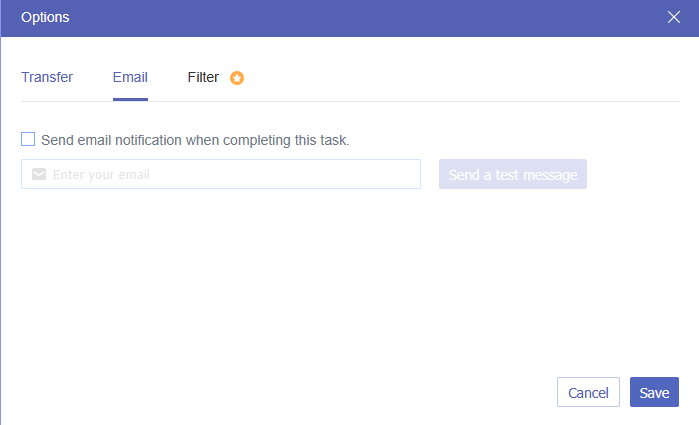Dismiss the dialog without saving via Cancel

[588, 393]
